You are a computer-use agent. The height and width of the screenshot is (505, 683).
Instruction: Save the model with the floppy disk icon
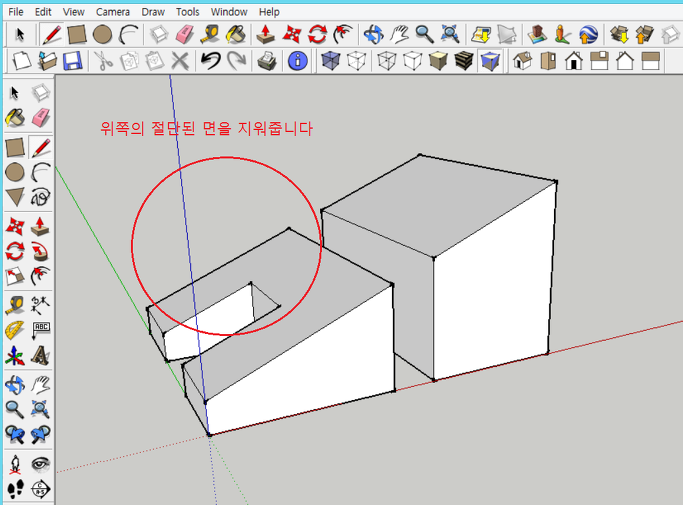73,61
